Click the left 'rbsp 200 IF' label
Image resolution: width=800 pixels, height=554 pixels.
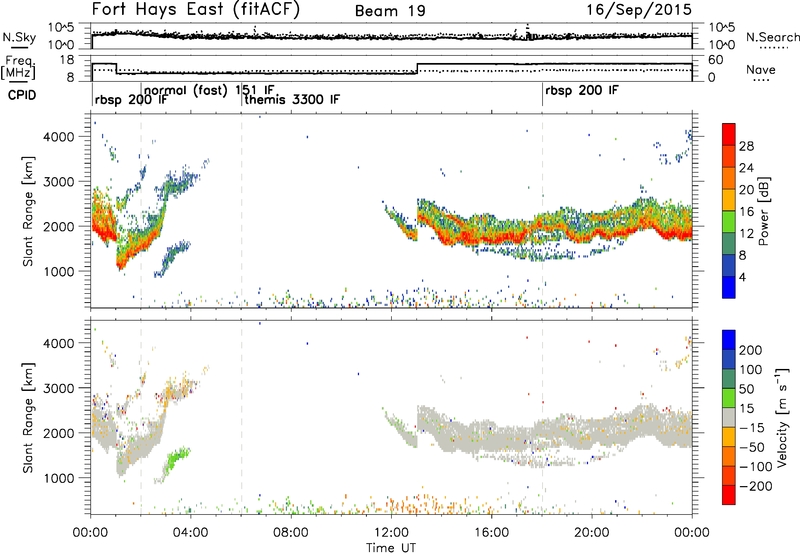(131, 99)
